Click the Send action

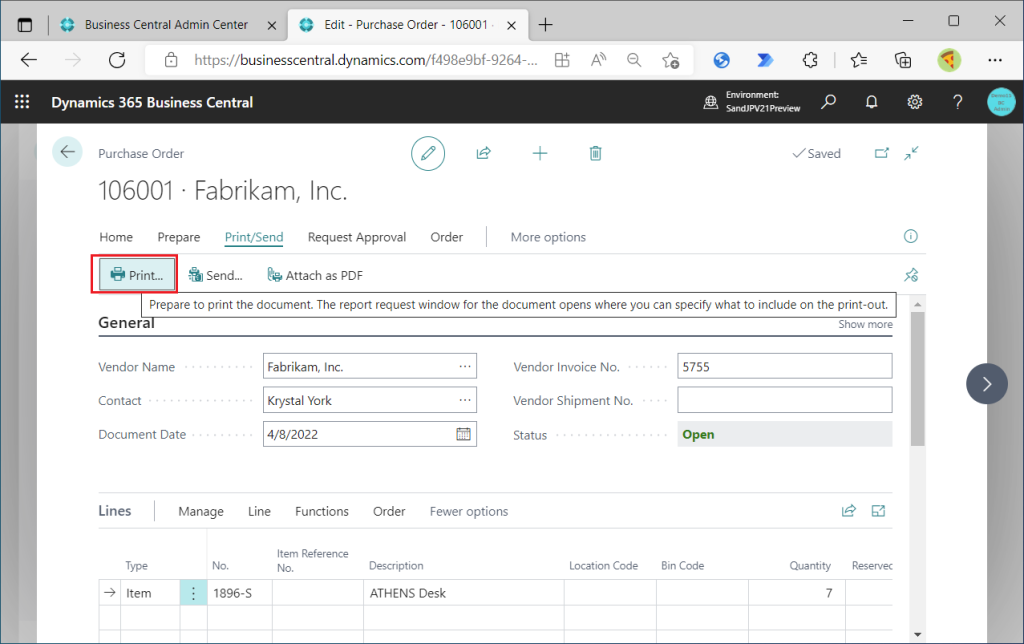pos(216,276)
